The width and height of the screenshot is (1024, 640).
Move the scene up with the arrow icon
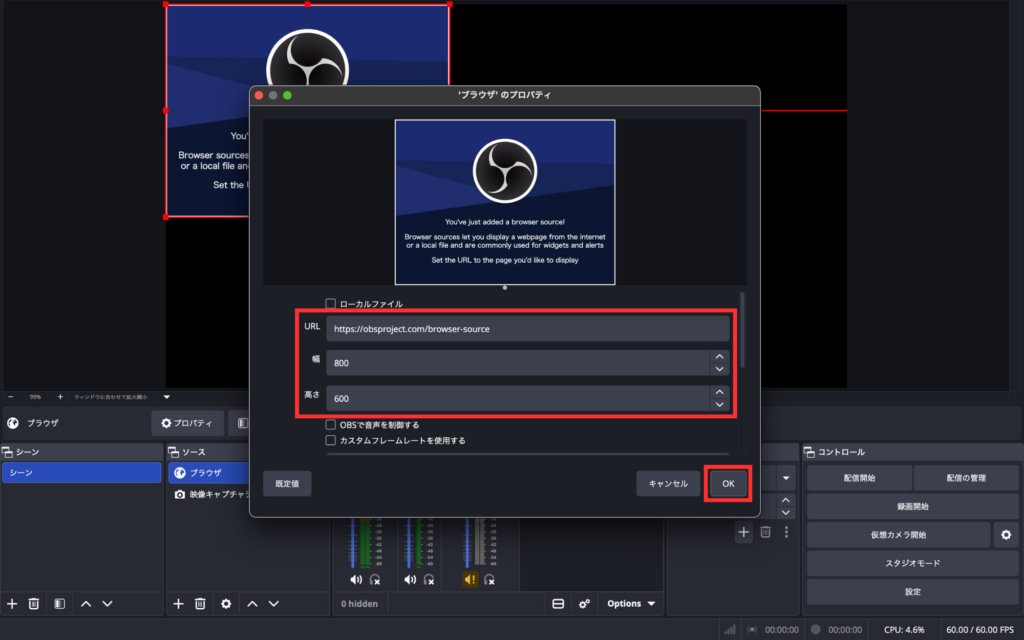(x=86, y=603)
